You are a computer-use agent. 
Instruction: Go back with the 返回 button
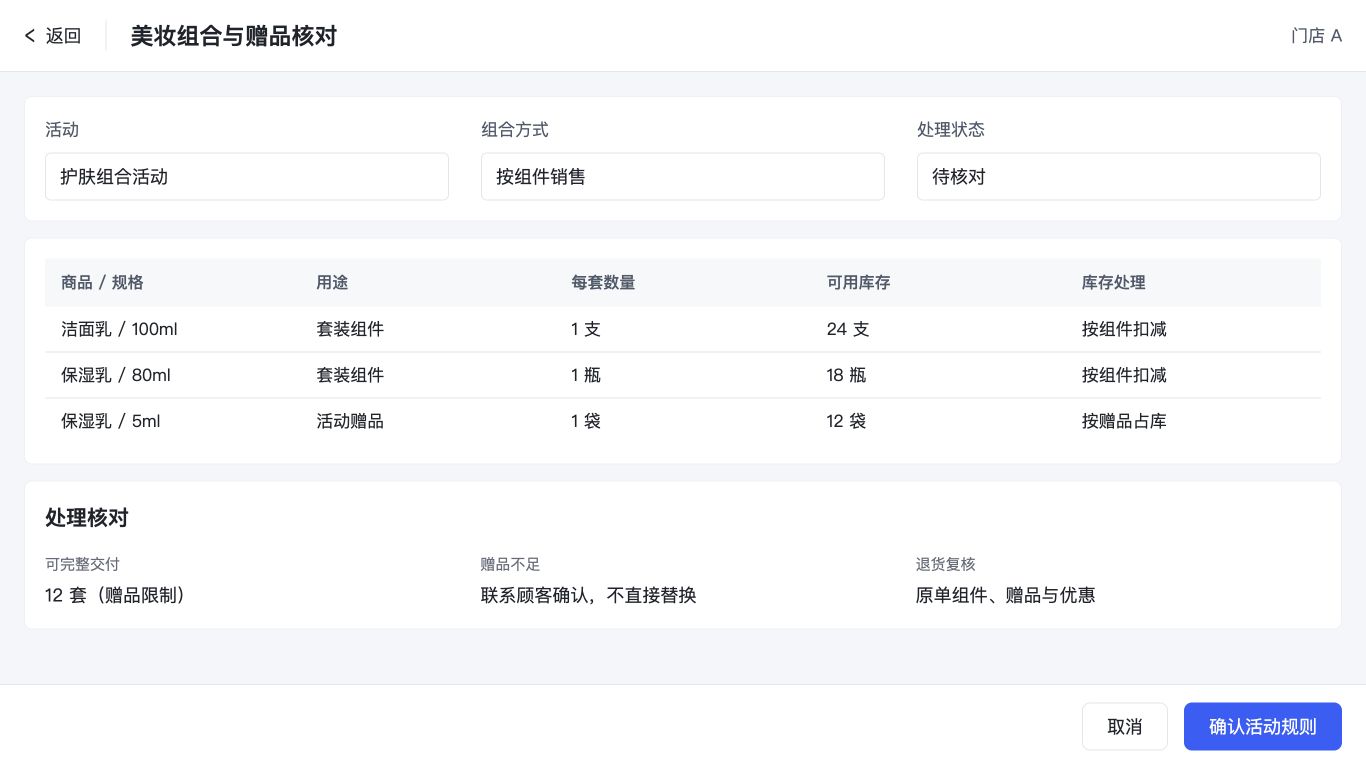click(x=53, y=36)
